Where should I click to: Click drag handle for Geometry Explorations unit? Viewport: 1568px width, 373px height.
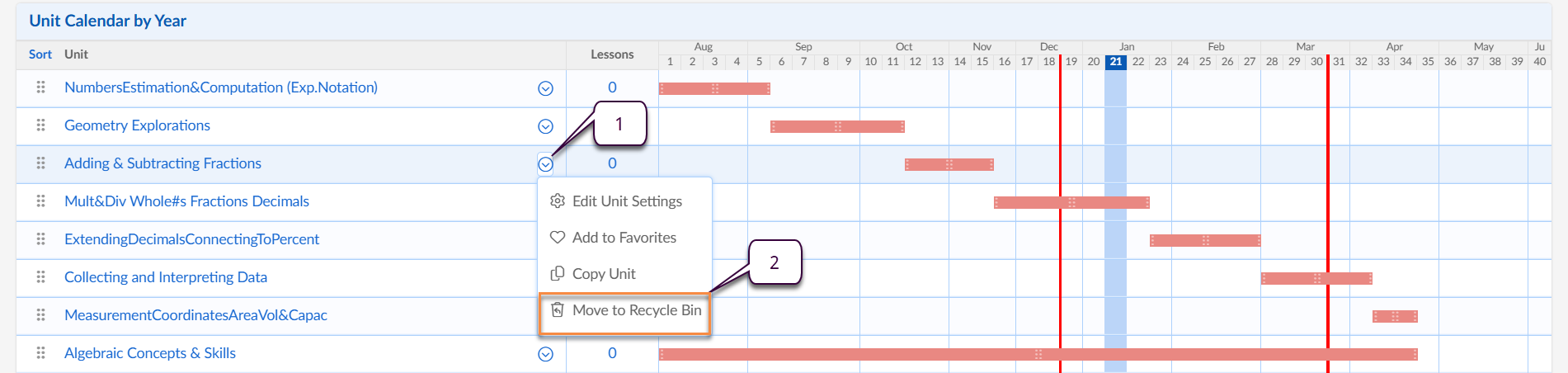(x=40, y=125)
